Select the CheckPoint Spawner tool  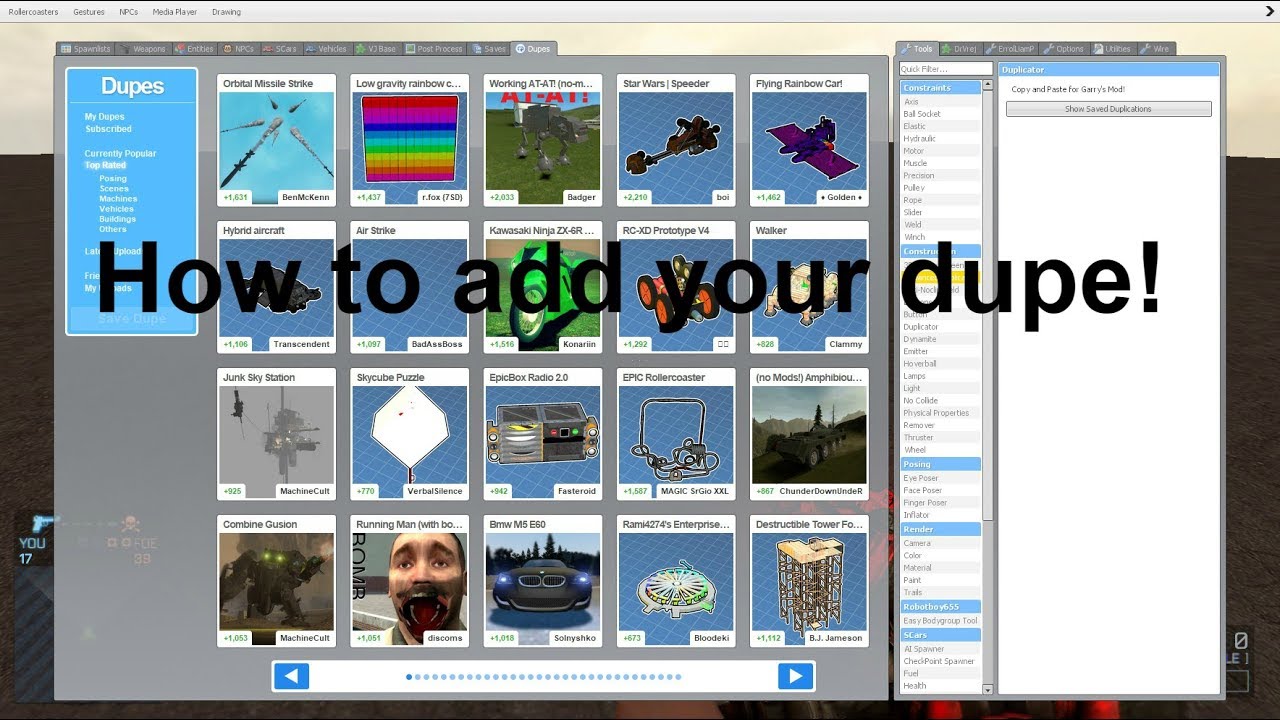(x=940, y=661)
